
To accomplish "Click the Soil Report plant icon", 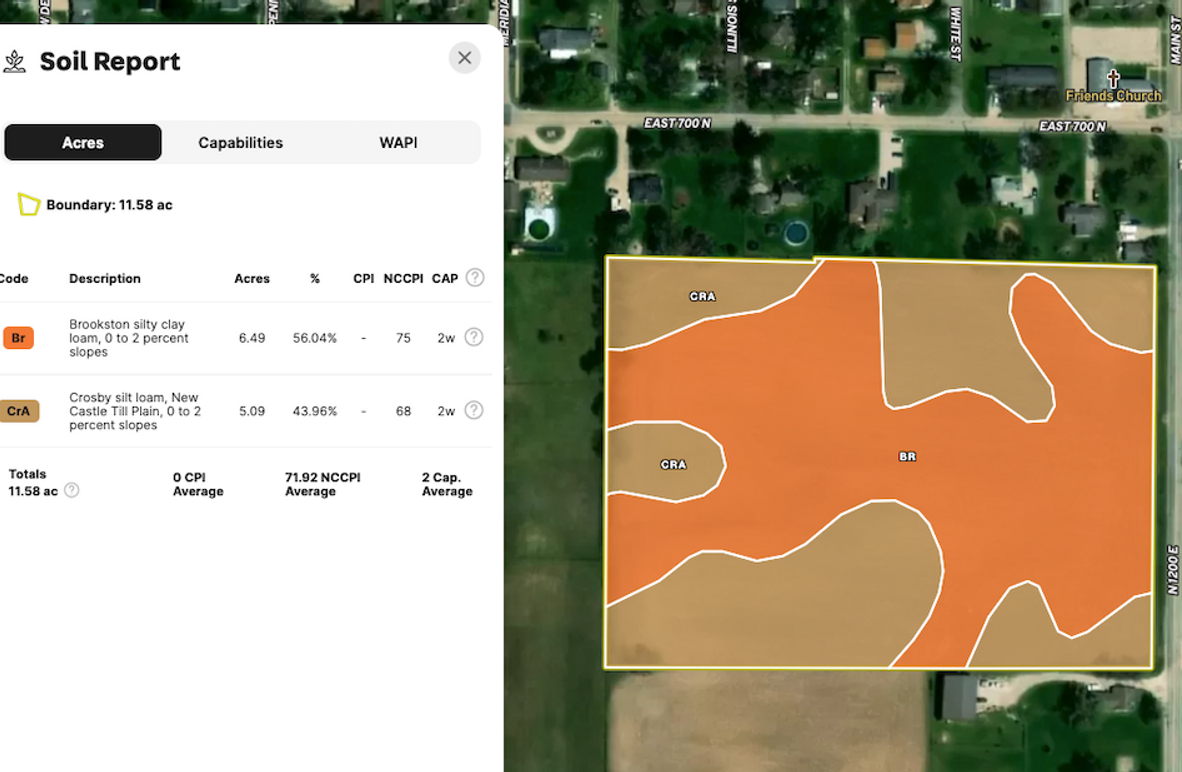I will tap(15, 62).
